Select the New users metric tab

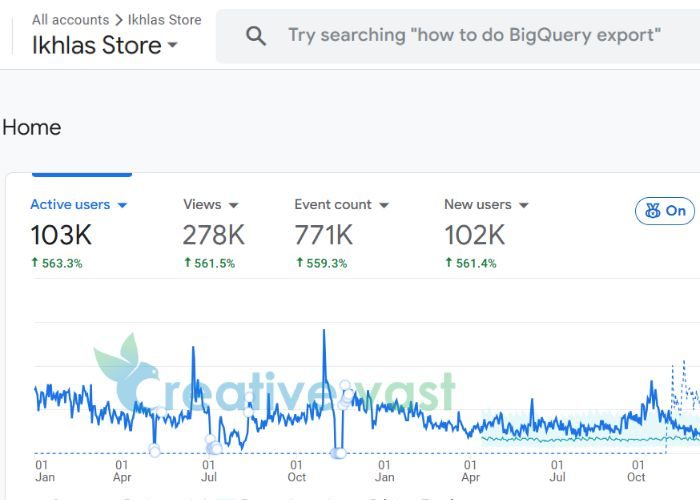coord(478,204)
